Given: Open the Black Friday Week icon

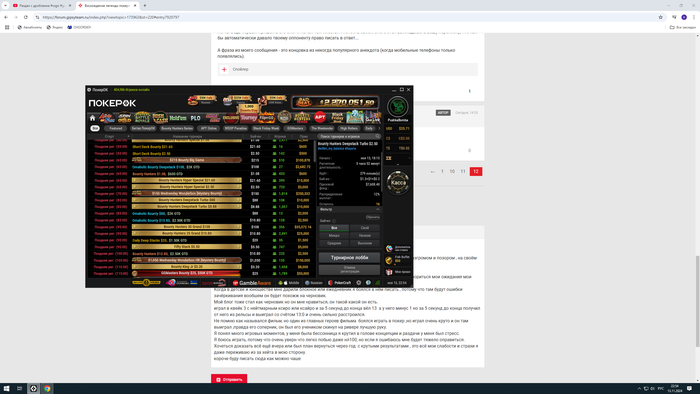Looking at the screenshot, I should pos(338,118).
